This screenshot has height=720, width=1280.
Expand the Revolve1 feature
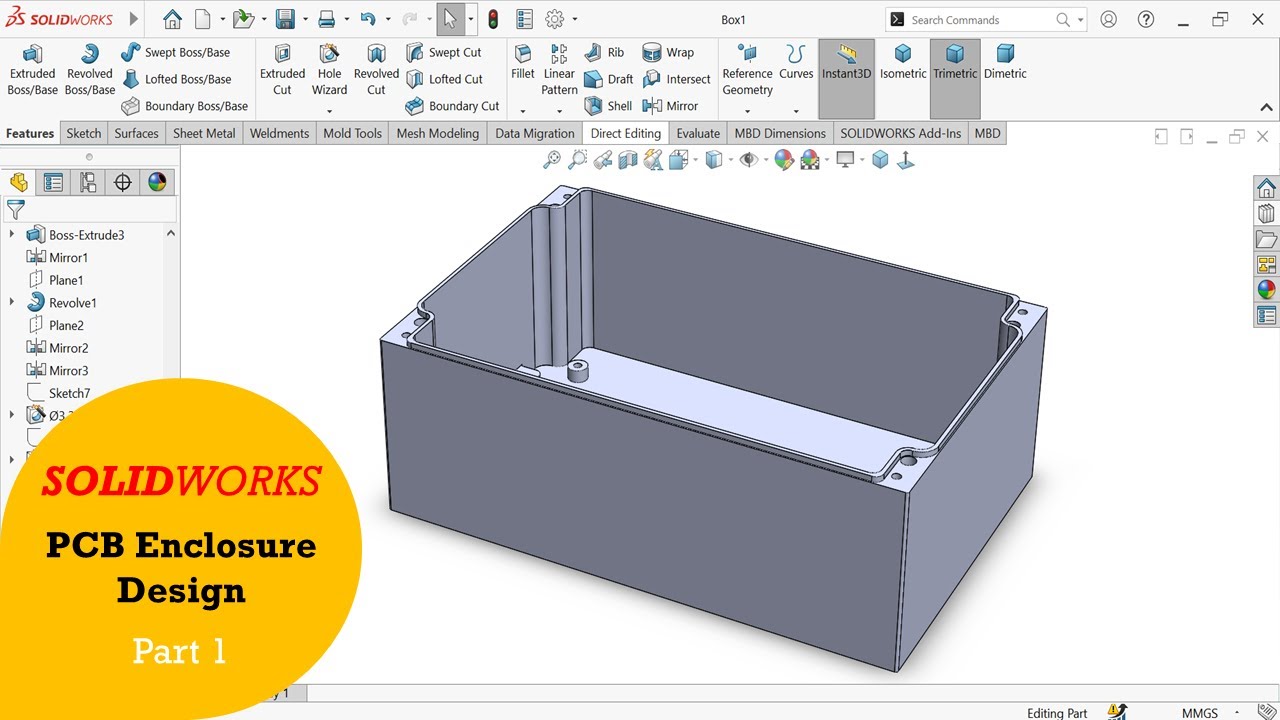coord(12,303)
